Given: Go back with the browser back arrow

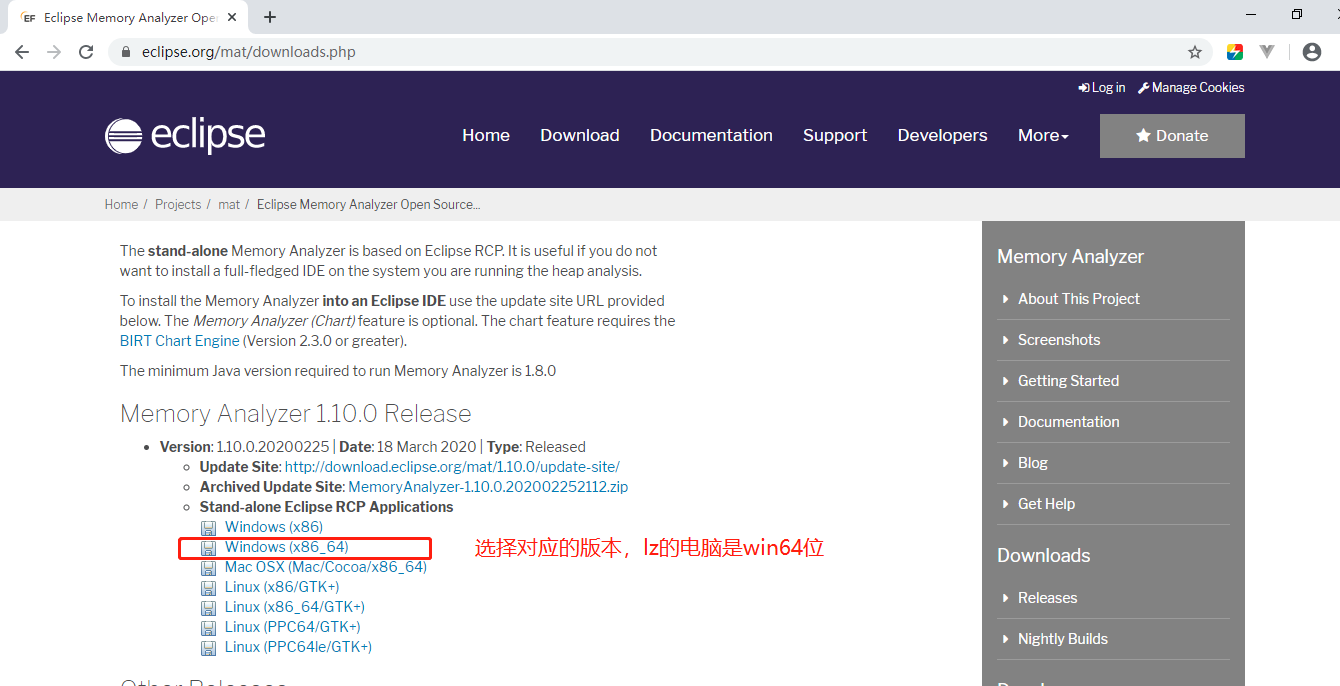Looking at the screenshot, I should [x=22, y=52].
